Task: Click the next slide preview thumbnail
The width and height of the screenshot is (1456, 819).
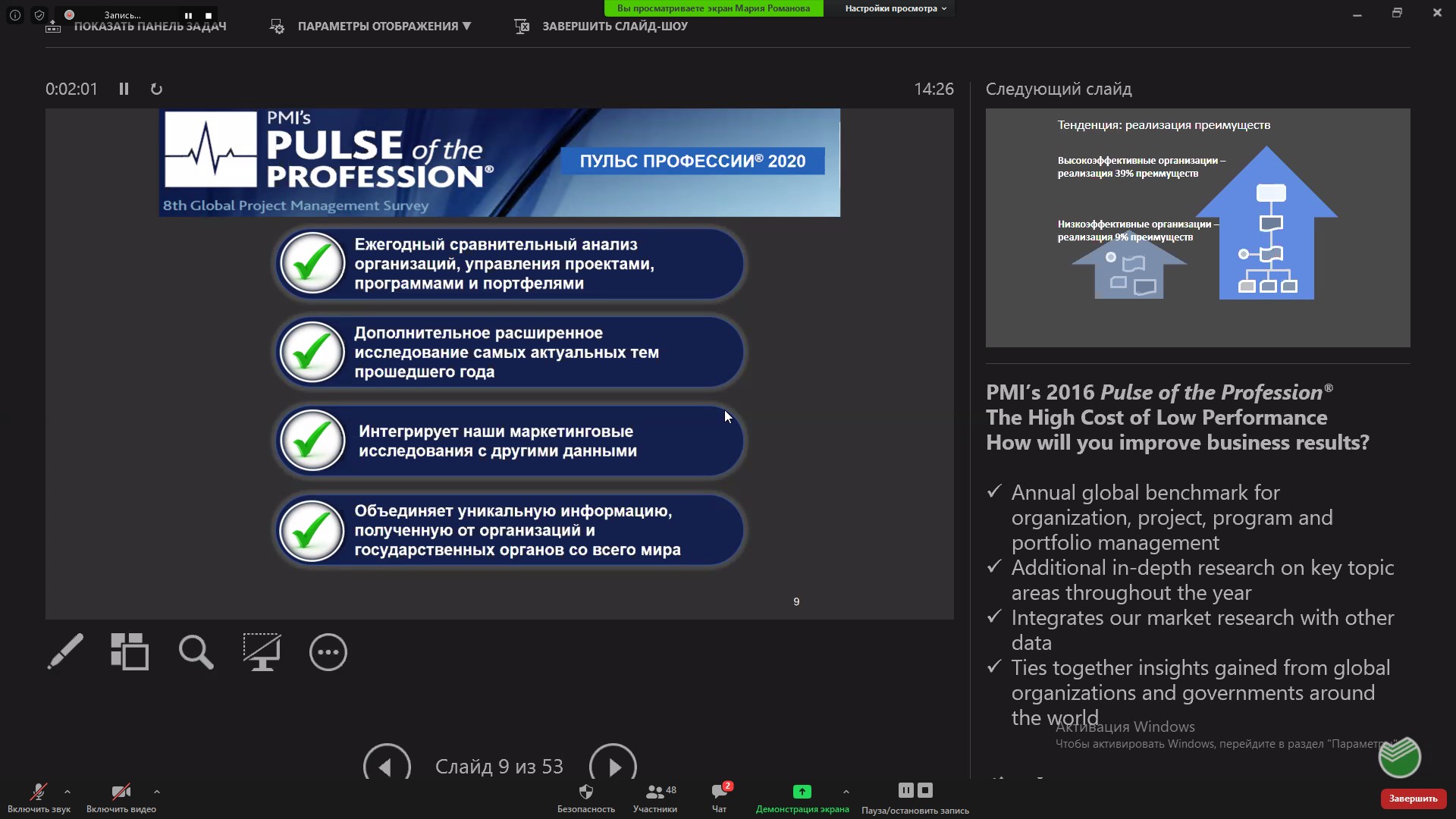Action: 1198,227
